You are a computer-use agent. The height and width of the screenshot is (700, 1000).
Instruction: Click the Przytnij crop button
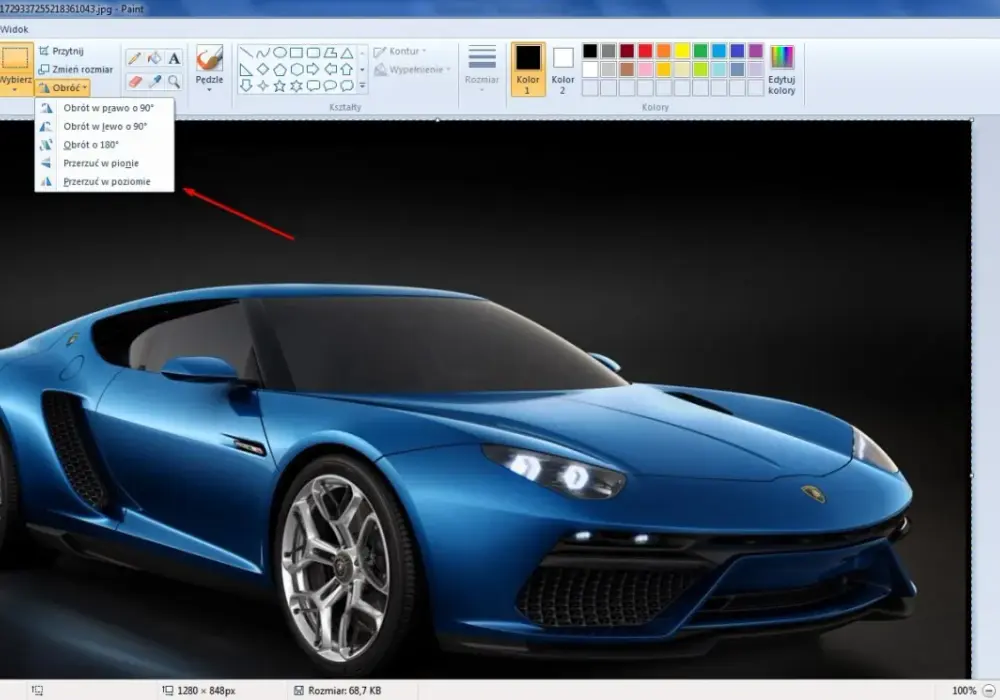[61, 51]
